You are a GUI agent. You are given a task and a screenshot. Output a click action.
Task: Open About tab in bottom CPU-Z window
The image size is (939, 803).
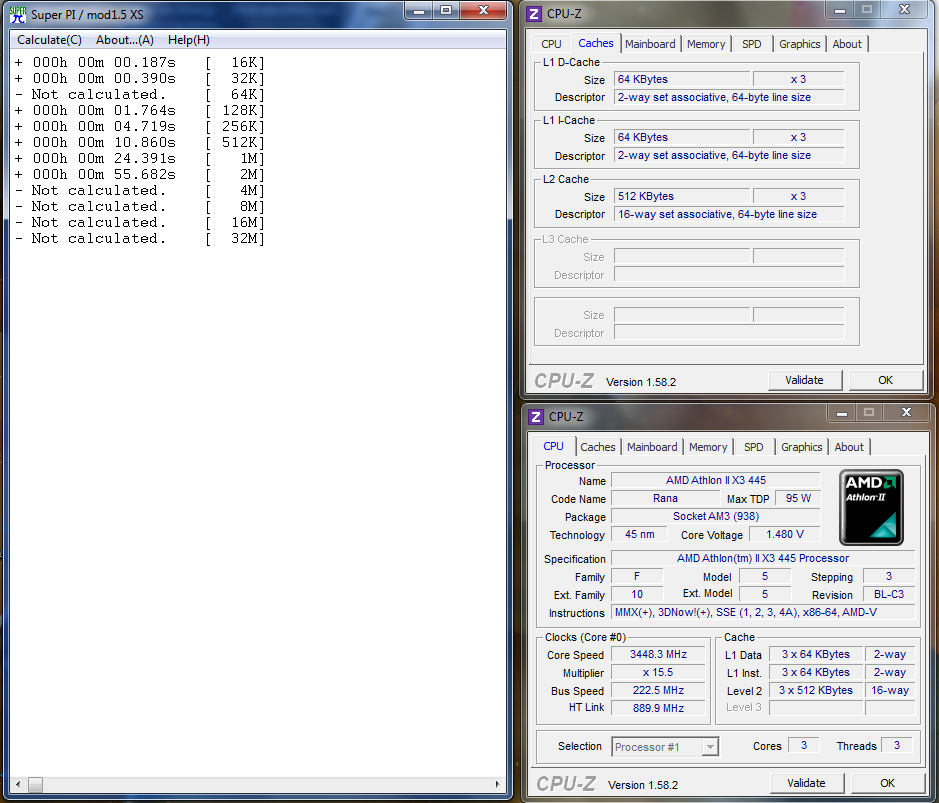pyautogui.click(x=849, y=447)
